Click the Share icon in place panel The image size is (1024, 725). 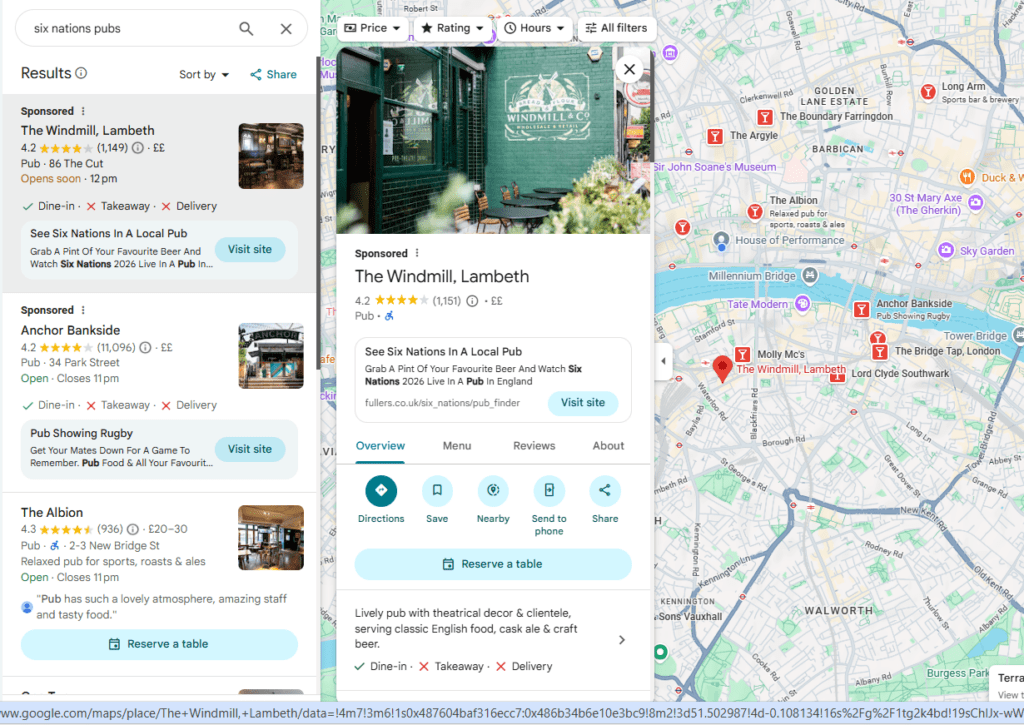[604, 491]
